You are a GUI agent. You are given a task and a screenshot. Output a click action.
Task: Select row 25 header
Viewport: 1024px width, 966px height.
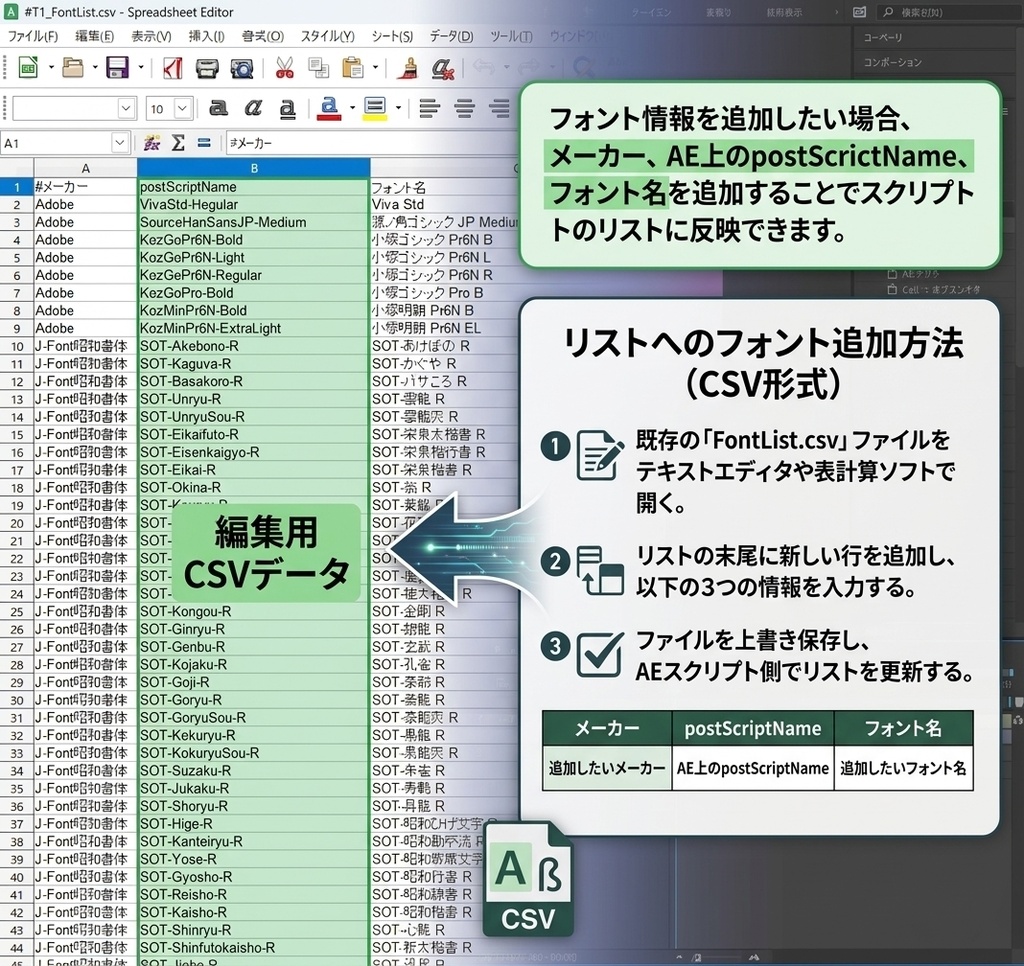tap(17, 612)
